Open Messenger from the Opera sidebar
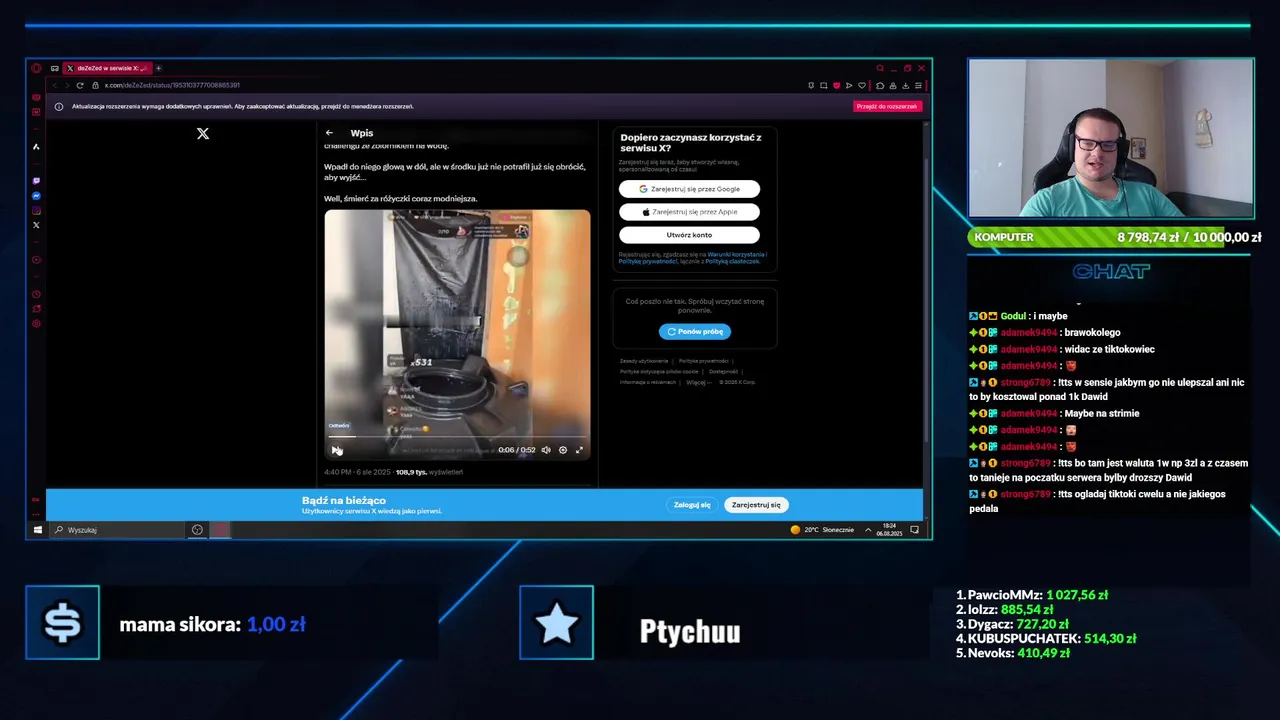The image size is (1280, 720). click(36, 196)
